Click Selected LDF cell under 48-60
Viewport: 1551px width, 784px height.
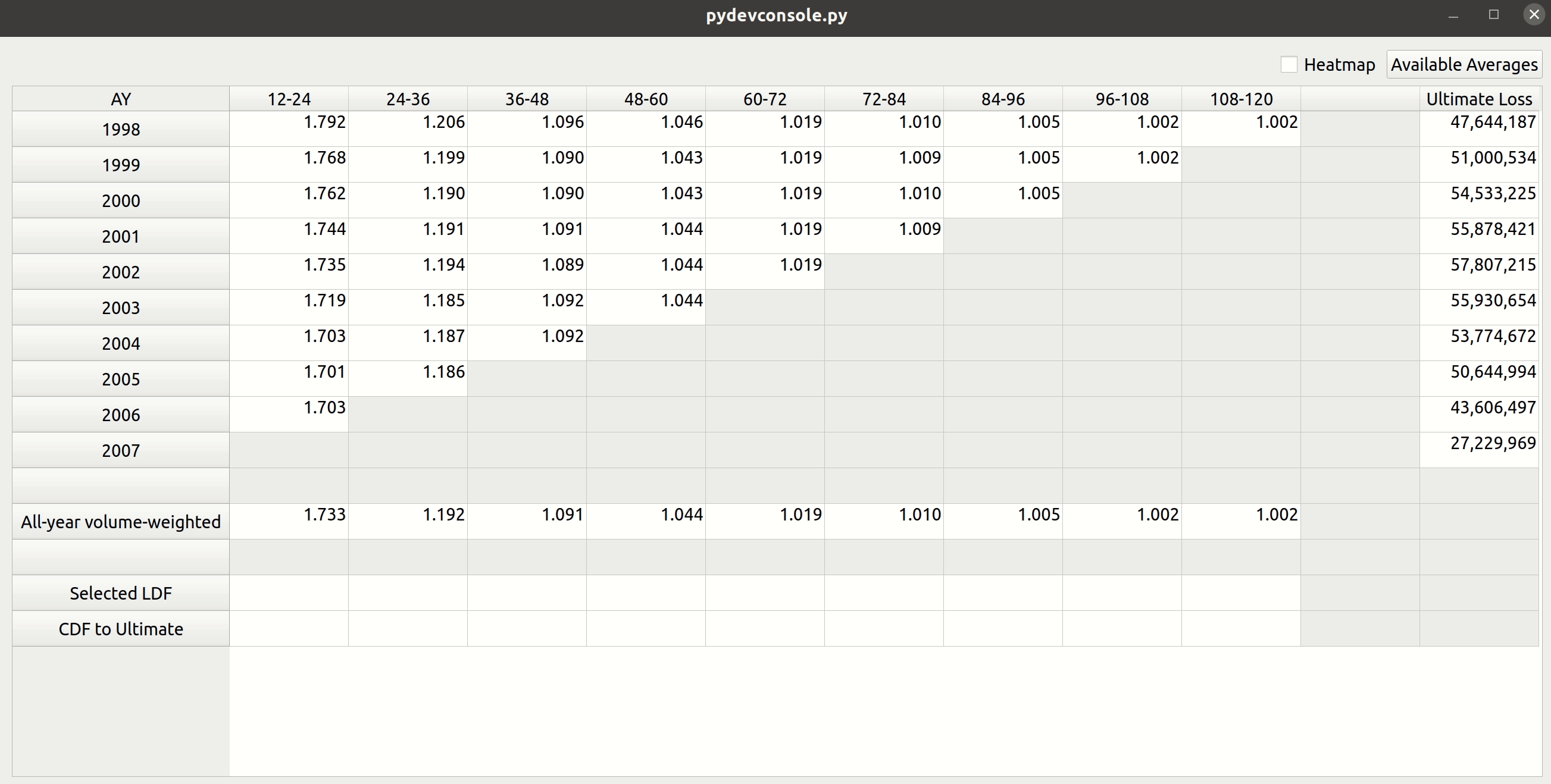[x=645, y=592]
